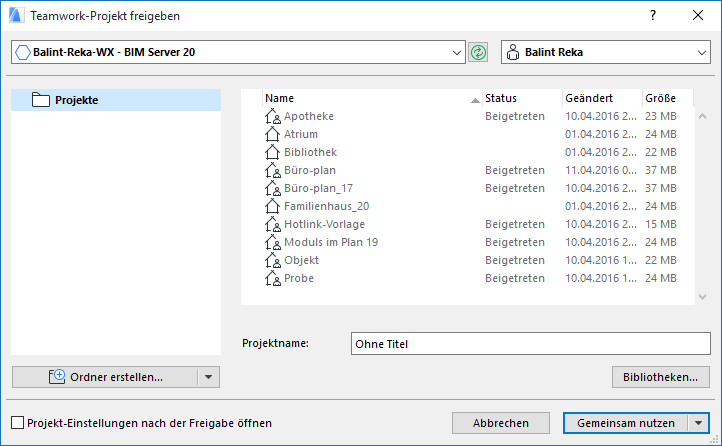Click the green server refresh icon

click(479, 52)
